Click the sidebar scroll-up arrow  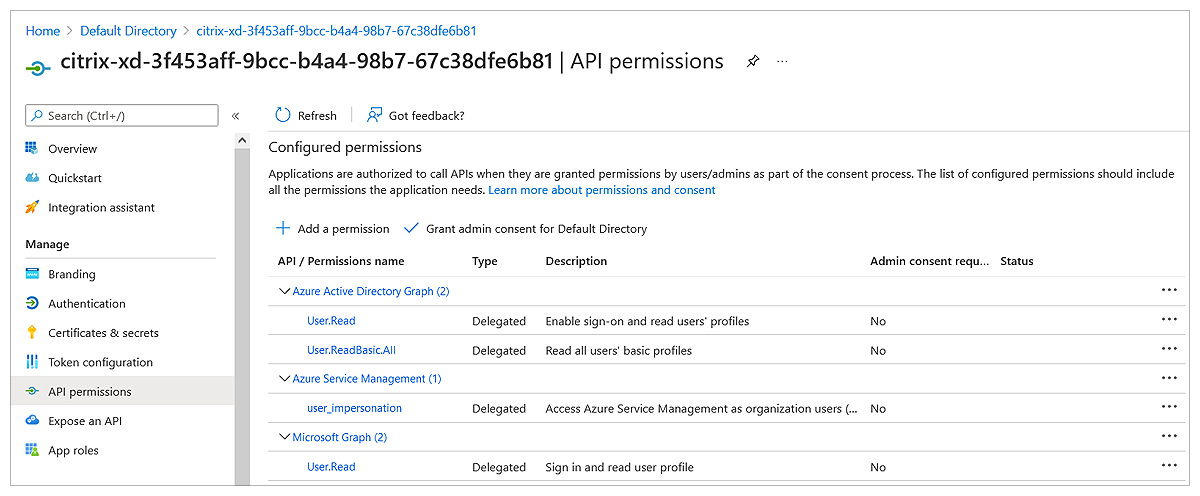click(x=242, y=141)
